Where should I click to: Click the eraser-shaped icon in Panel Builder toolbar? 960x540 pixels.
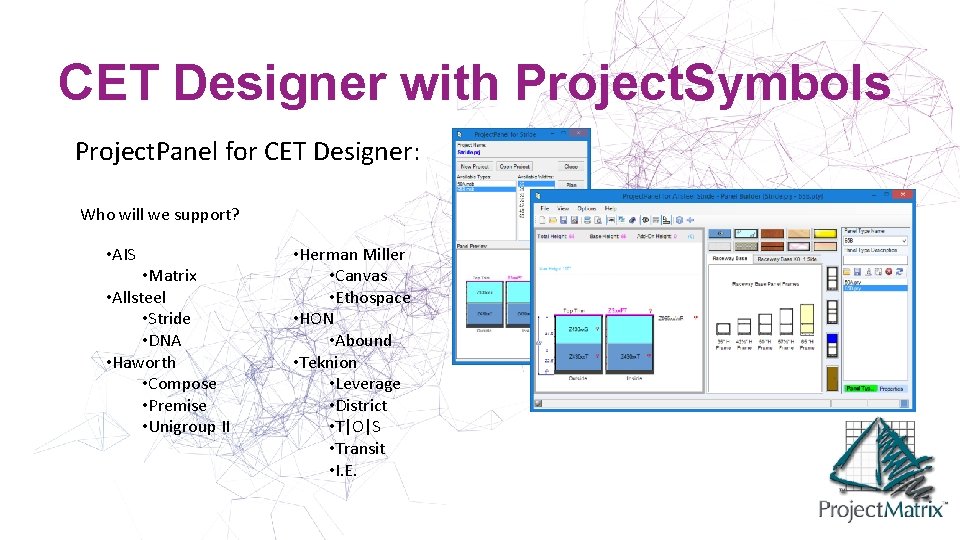(632, 220)
